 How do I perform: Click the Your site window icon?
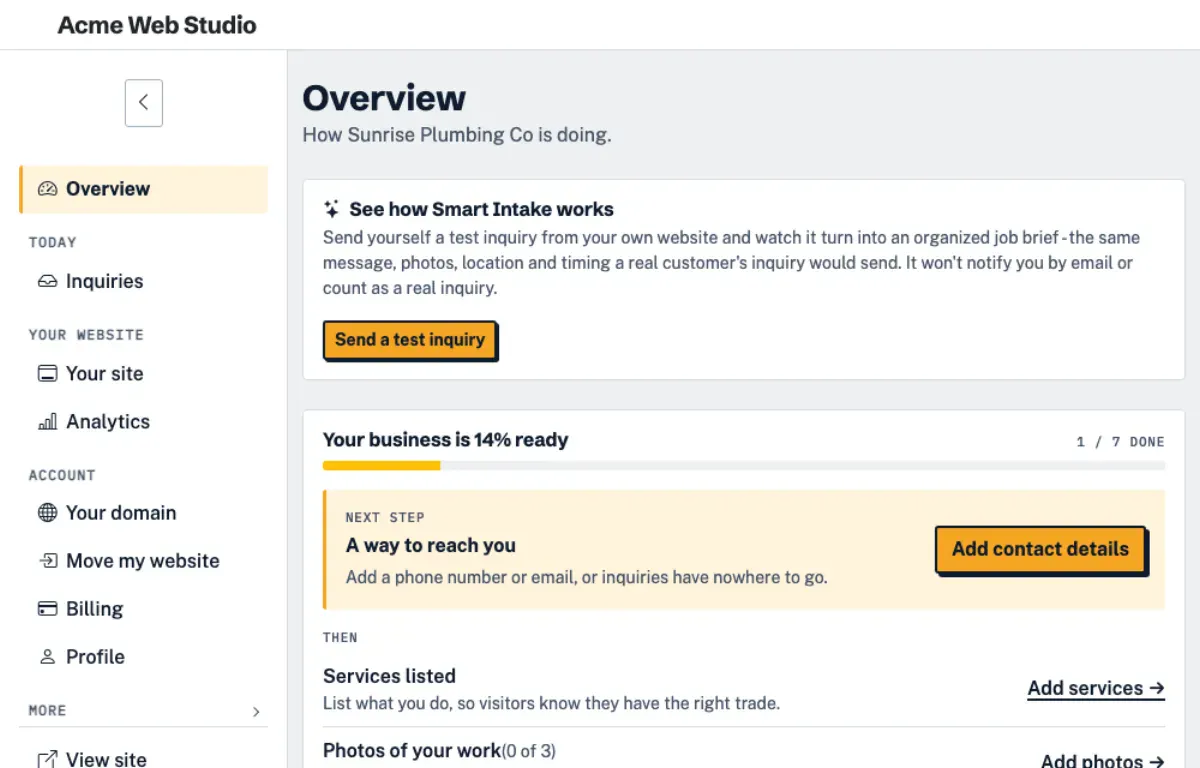[x=47, y=374]
